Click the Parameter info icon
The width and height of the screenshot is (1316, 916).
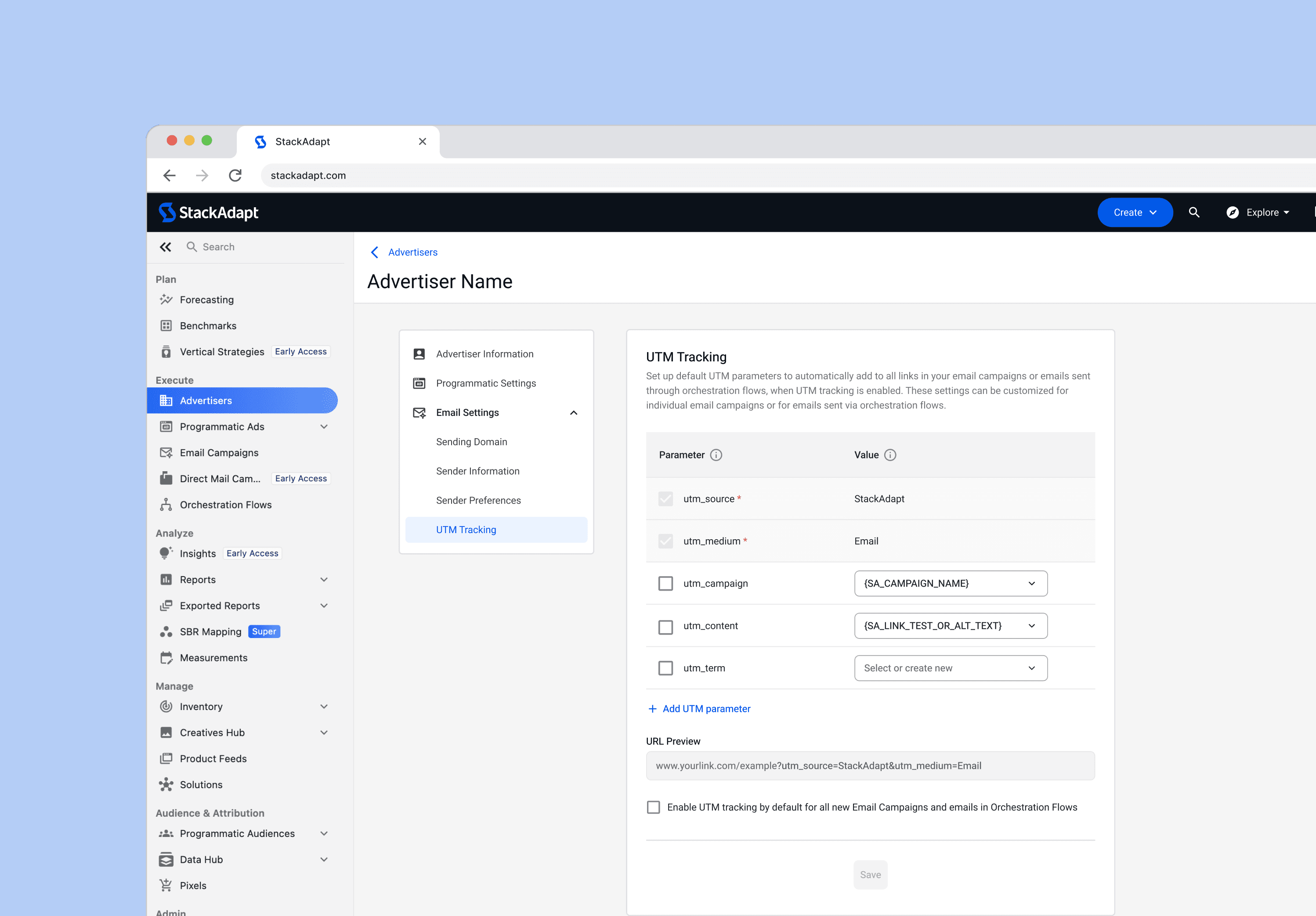716,455
